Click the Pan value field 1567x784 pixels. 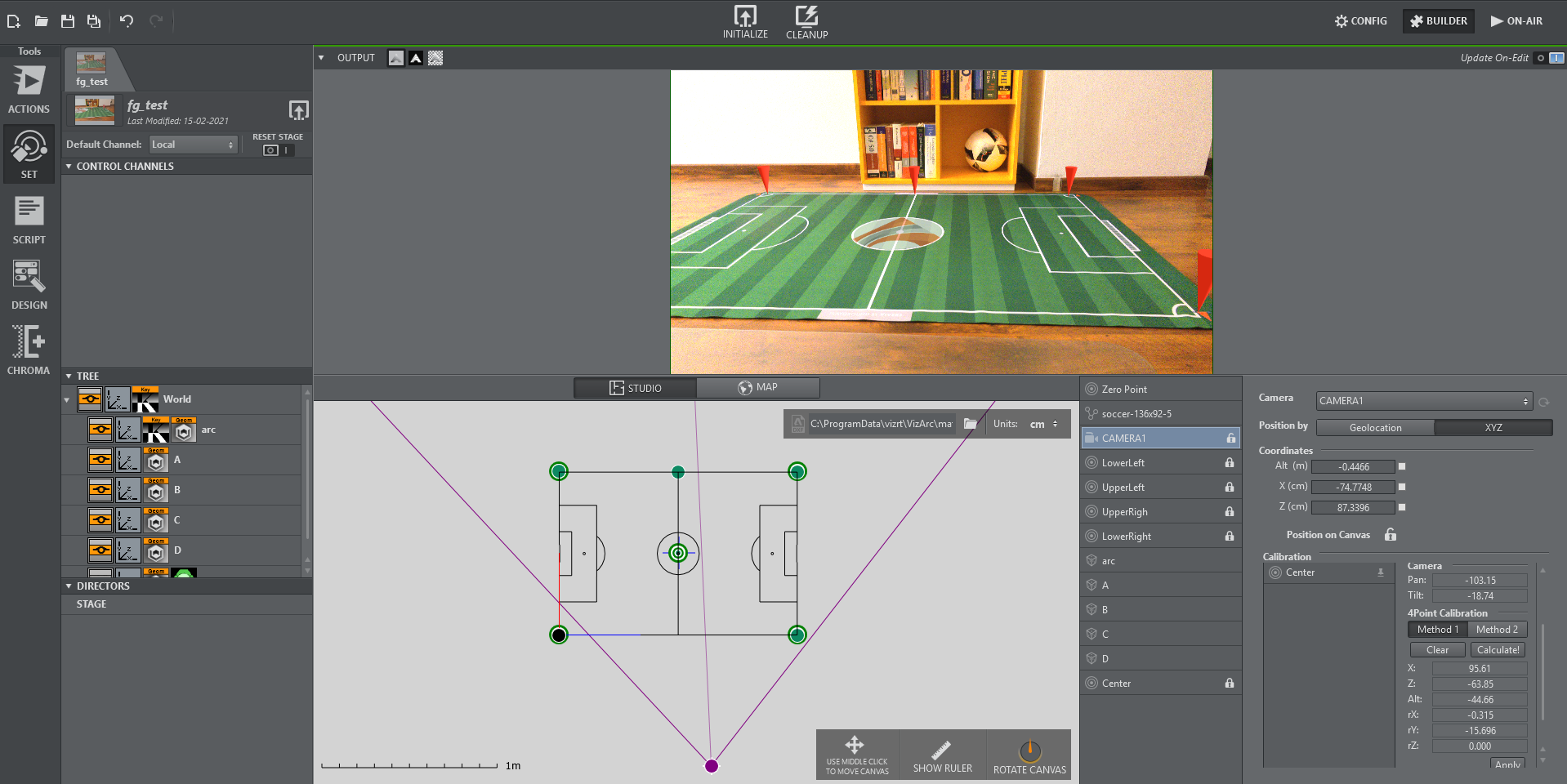[x=1480, y=581]
